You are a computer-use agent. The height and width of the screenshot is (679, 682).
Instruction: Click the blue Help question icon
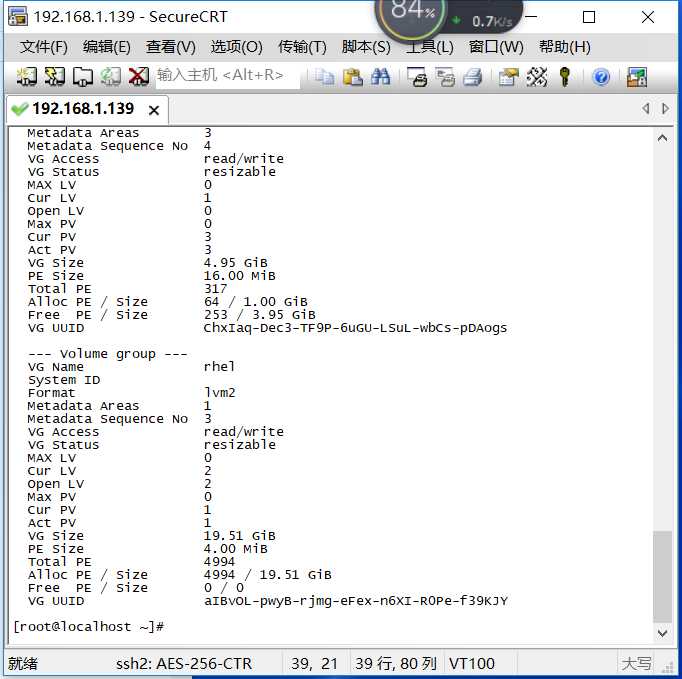pos(601,77)
